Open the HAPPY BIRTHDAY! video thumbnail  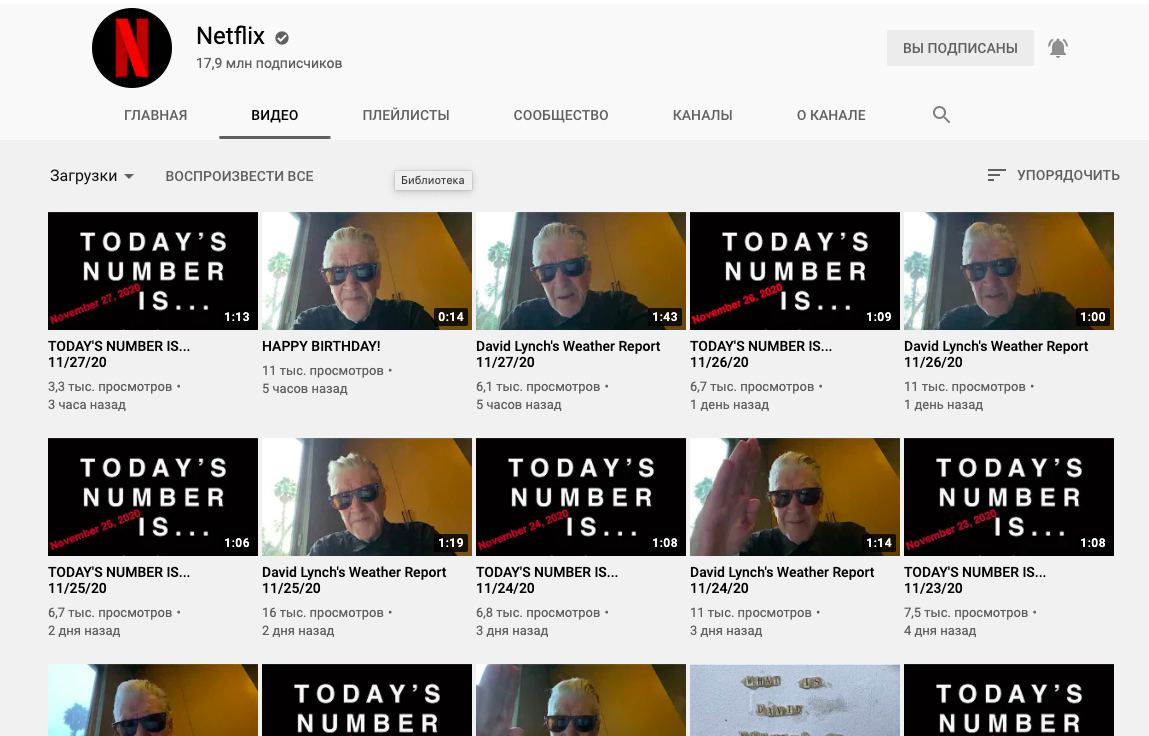click(367, 271)
